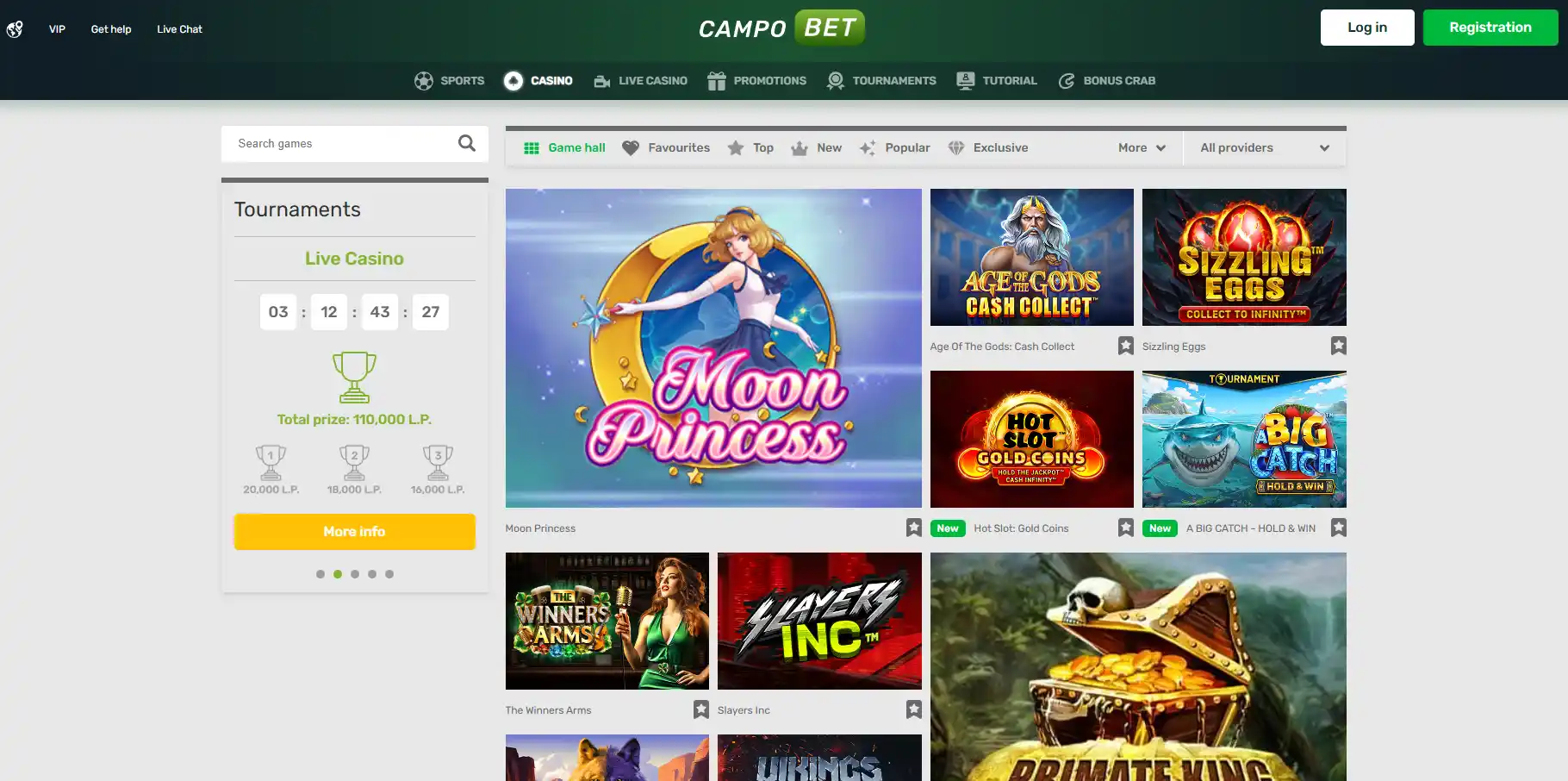Open the Live Casino section

tap(640, 81)
